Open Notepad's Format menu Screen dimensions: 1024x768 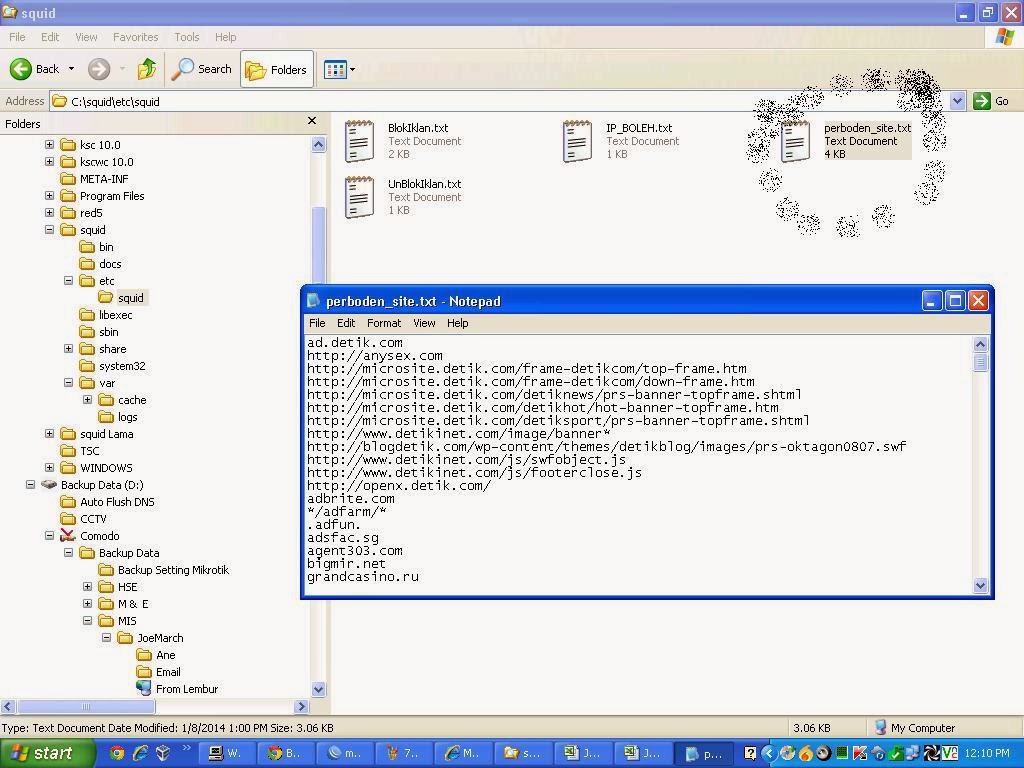pos(383,323)
